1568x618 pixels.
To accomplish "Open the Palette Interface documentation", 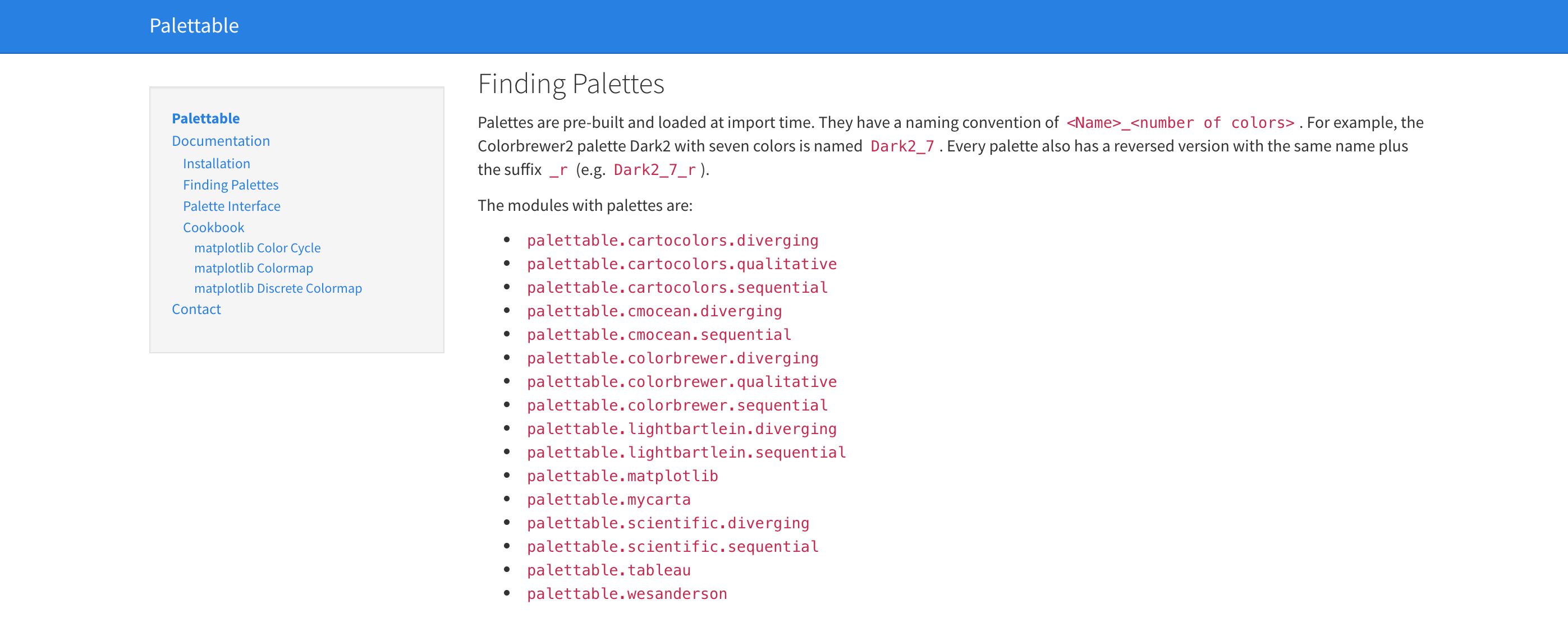I will [231, 206].
